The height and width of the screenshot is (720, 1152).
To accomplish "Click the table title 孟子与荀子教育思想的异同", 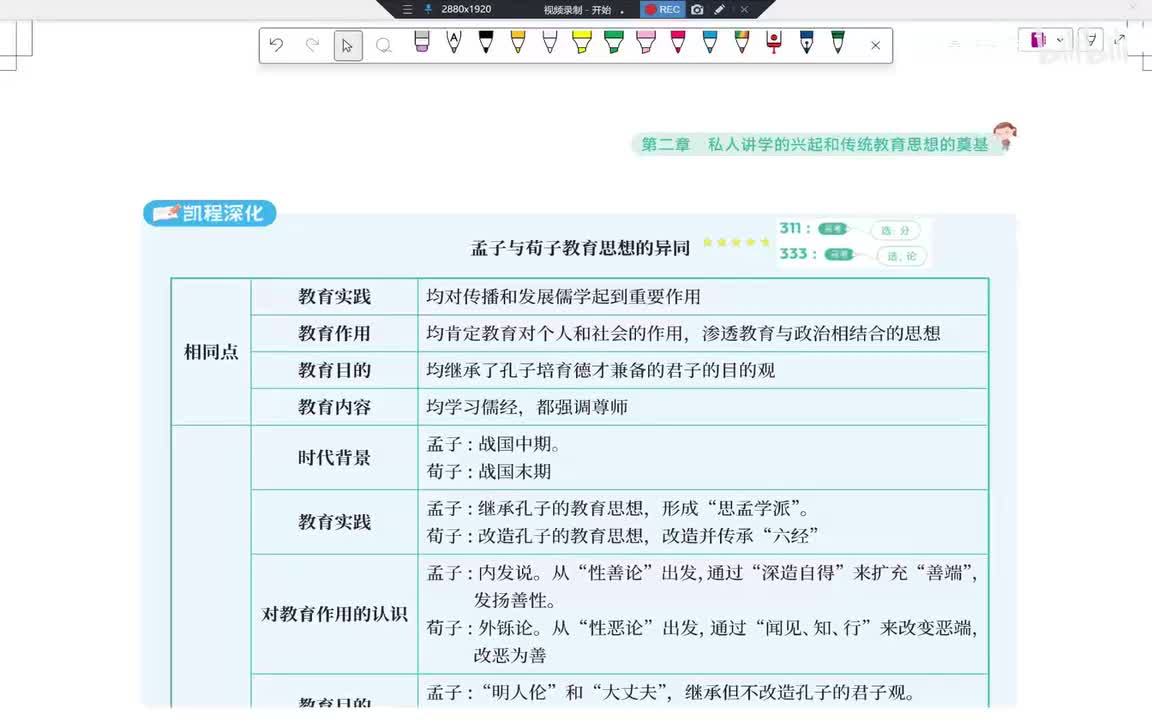I will coord(580,248).
